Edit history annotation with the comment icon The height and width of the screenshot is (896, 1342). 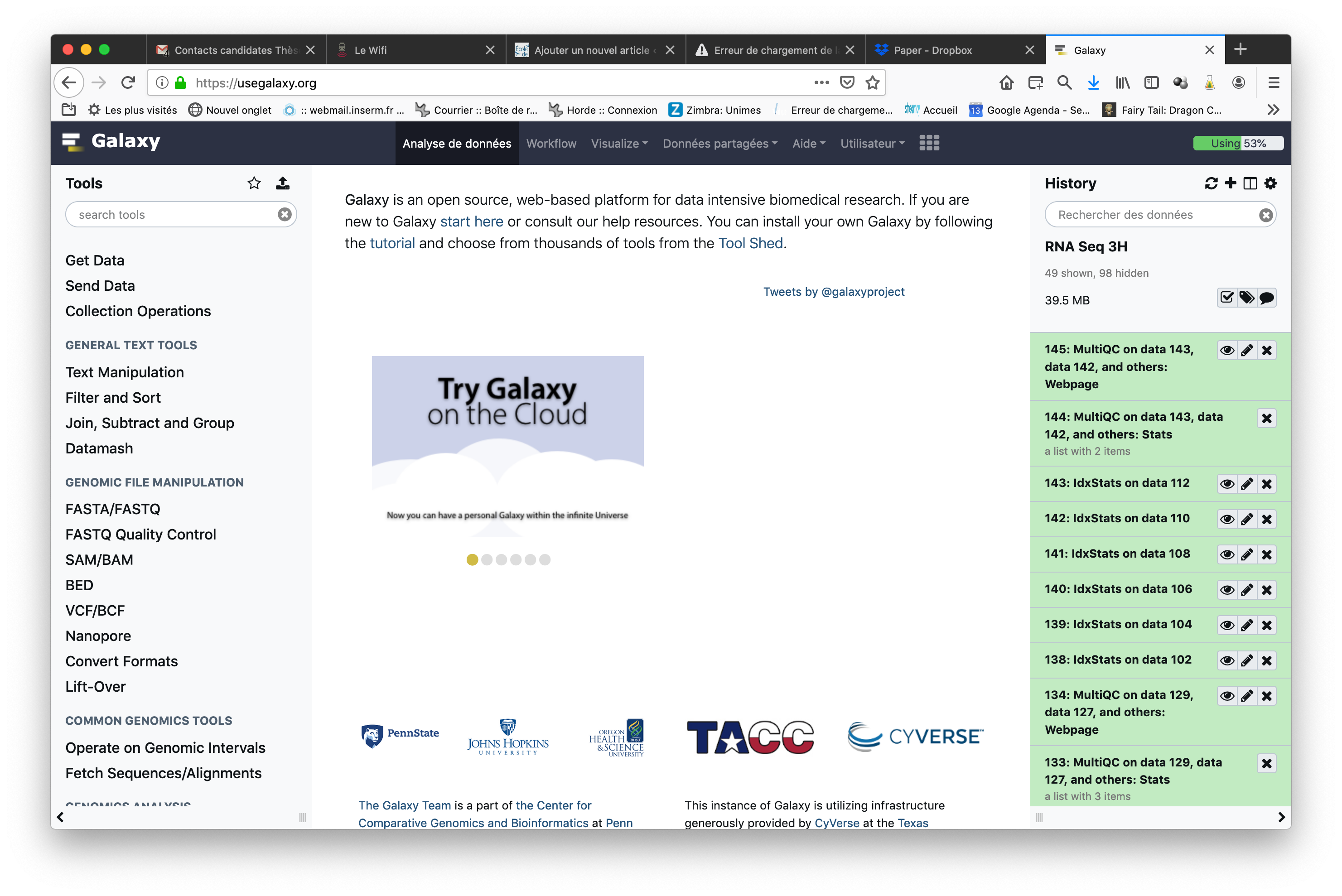click(x=1266, y=298)
